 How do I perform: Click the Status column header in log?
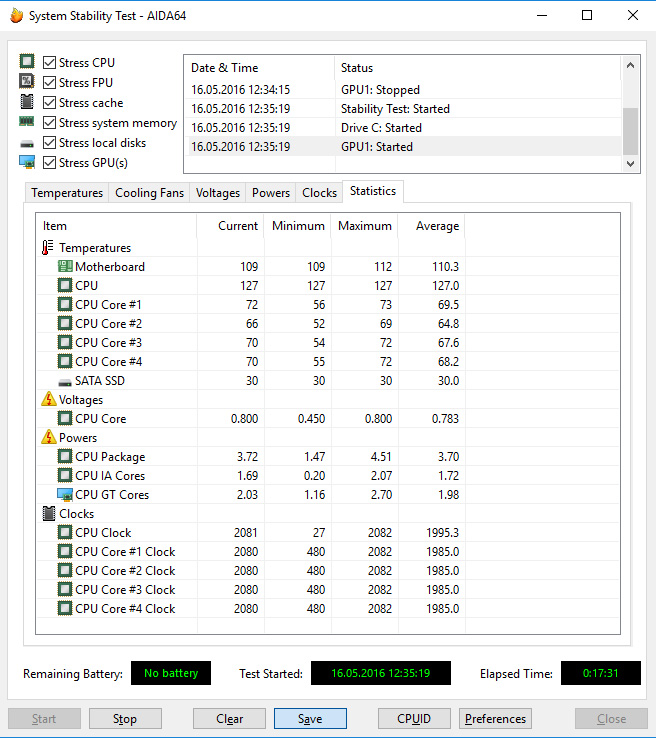point(478,68)
